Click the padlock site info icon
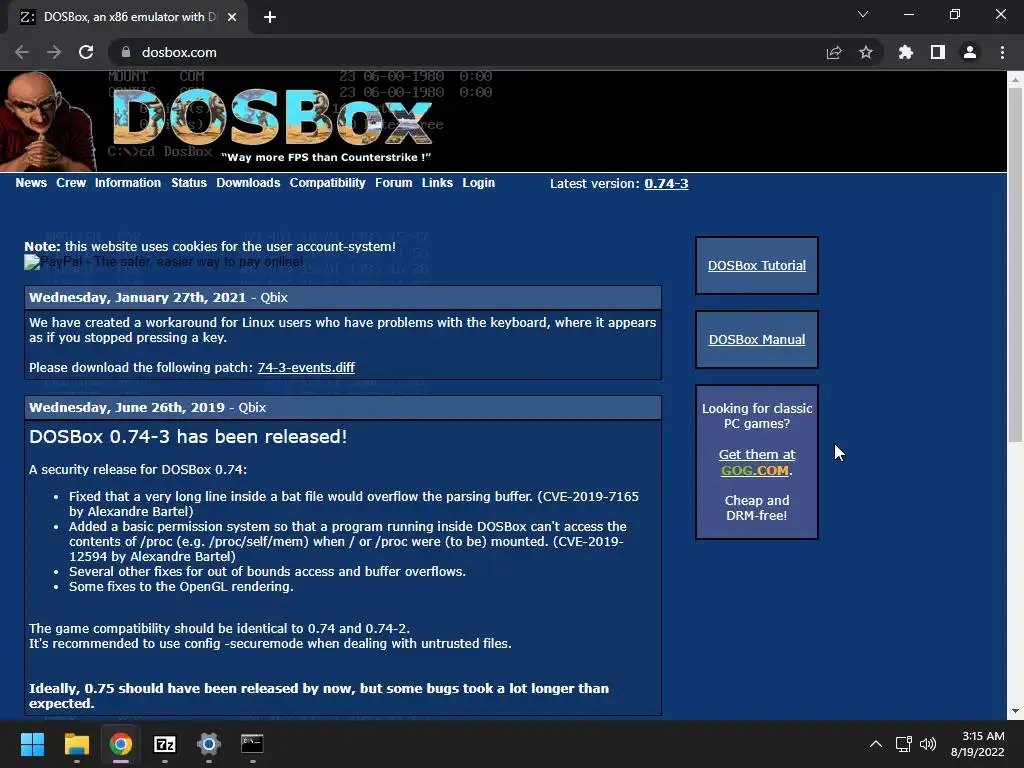The image size is (1024, 768). (126, 52)
